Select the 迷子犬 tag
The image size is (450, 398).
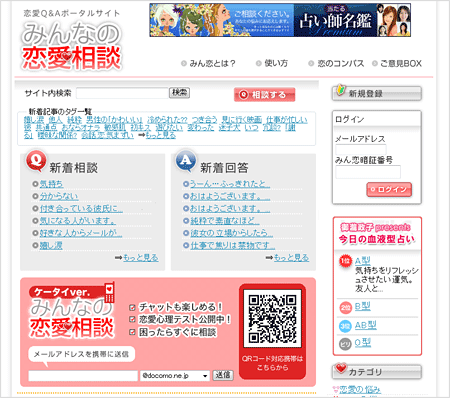click(x=229, y=128)
